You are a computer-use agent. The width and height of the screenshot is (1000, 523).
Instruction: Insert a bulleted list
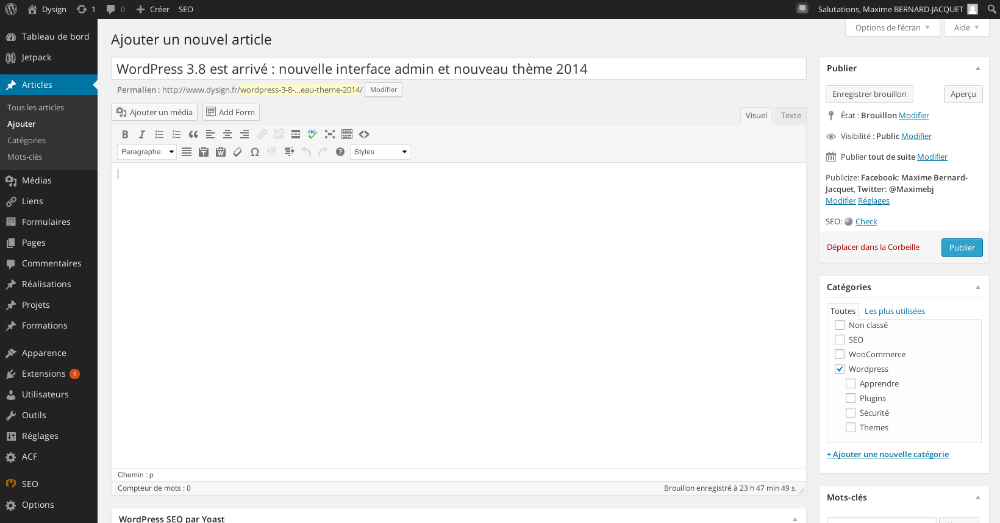click(159, 135)
